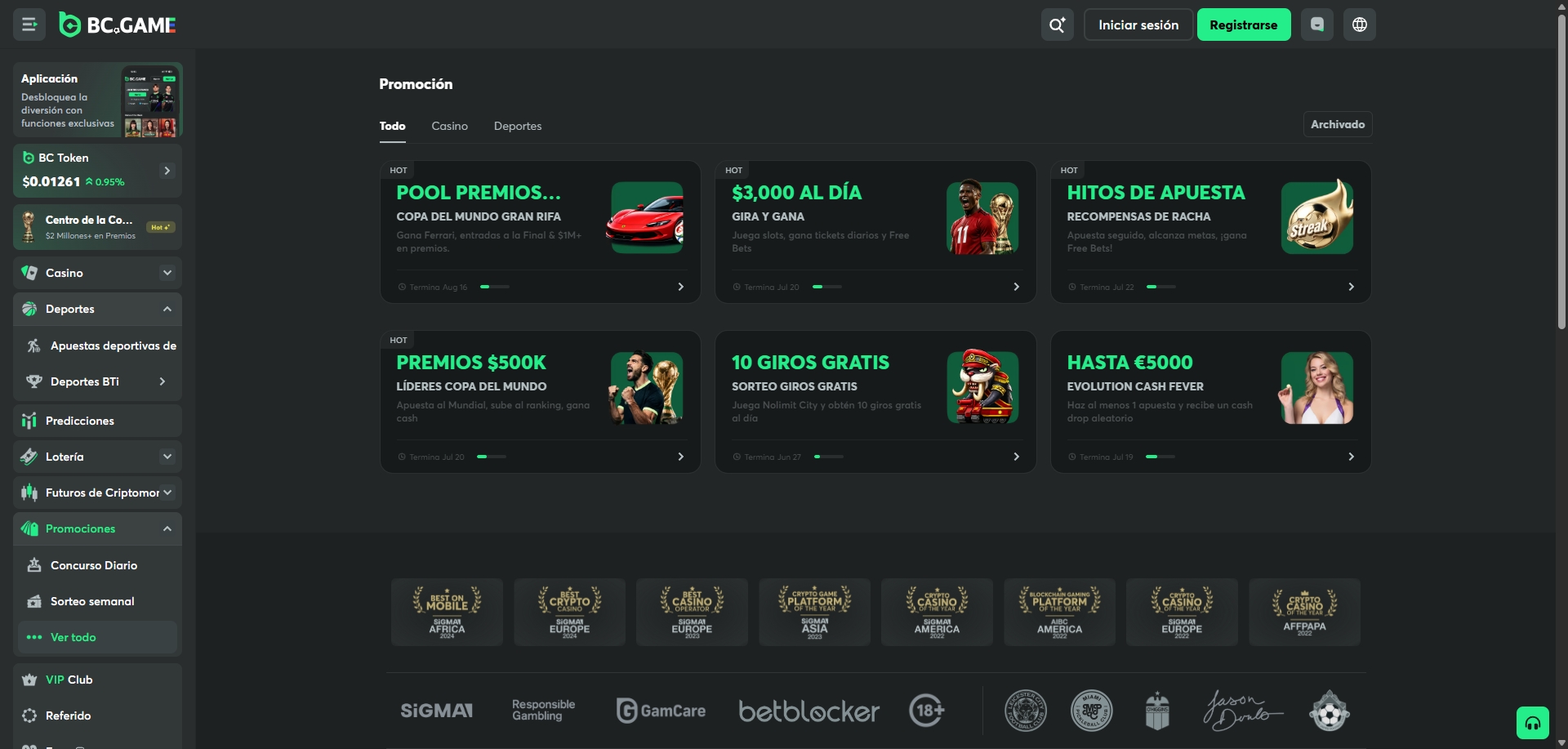
Task: Expand the Deportes BTi submenu arrow
Action: click(163, 381)
